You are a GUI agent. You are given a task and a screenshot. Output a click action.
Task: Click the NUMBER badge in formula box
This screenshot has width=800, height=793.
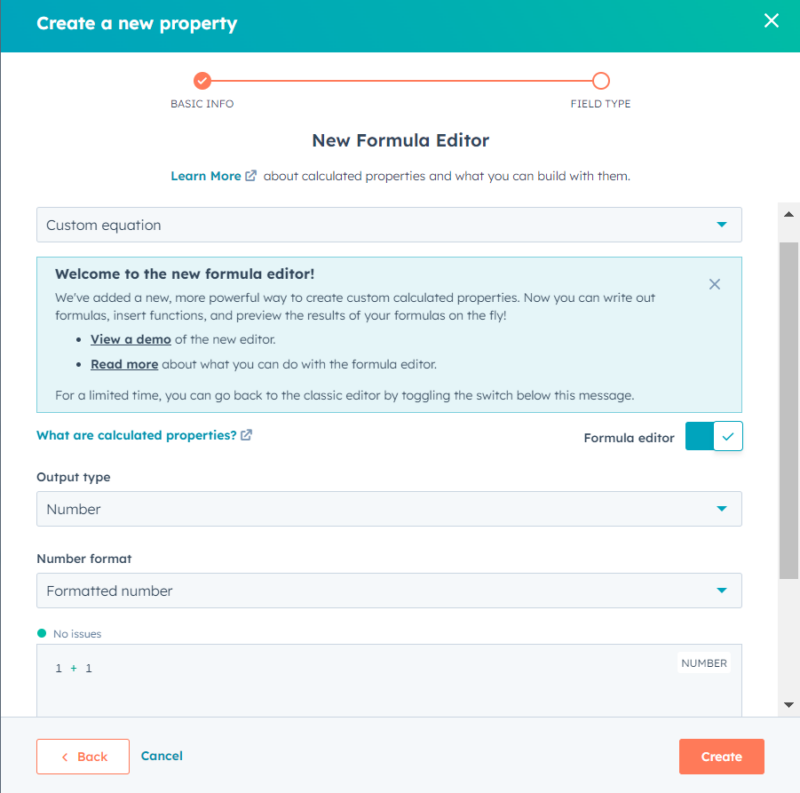click(x=704, y=663)
